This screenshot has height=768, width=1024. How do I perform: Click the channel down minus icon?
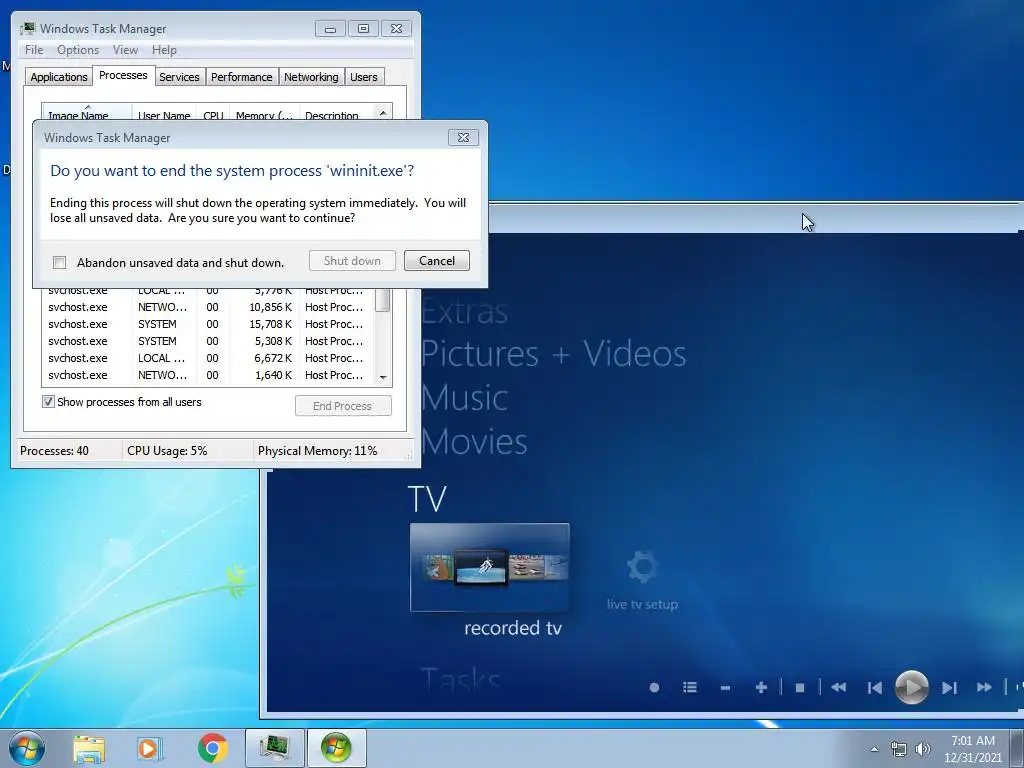725,688
